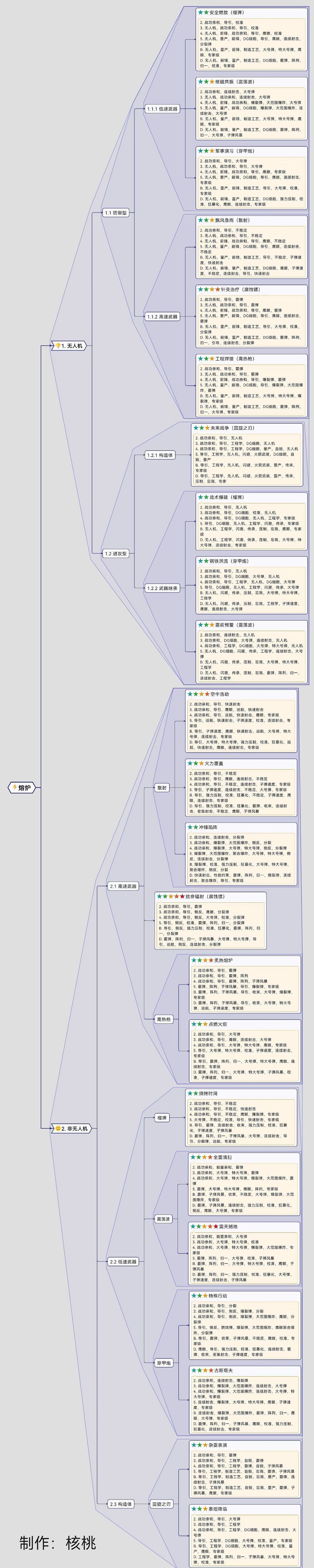Click card title 杂耍表演
This screenshot has width=314, height=1568.
click(218, 1445)
